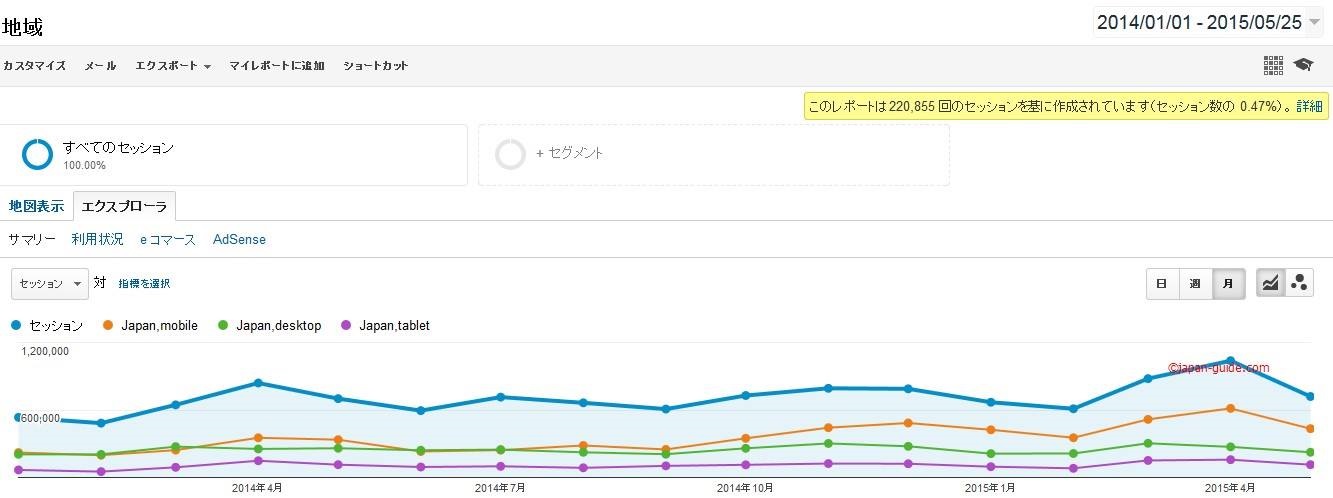The width and height of the screenshot is (1333, 498).
Task: Switch to the motion chart dots icon
Action: 1299,283
